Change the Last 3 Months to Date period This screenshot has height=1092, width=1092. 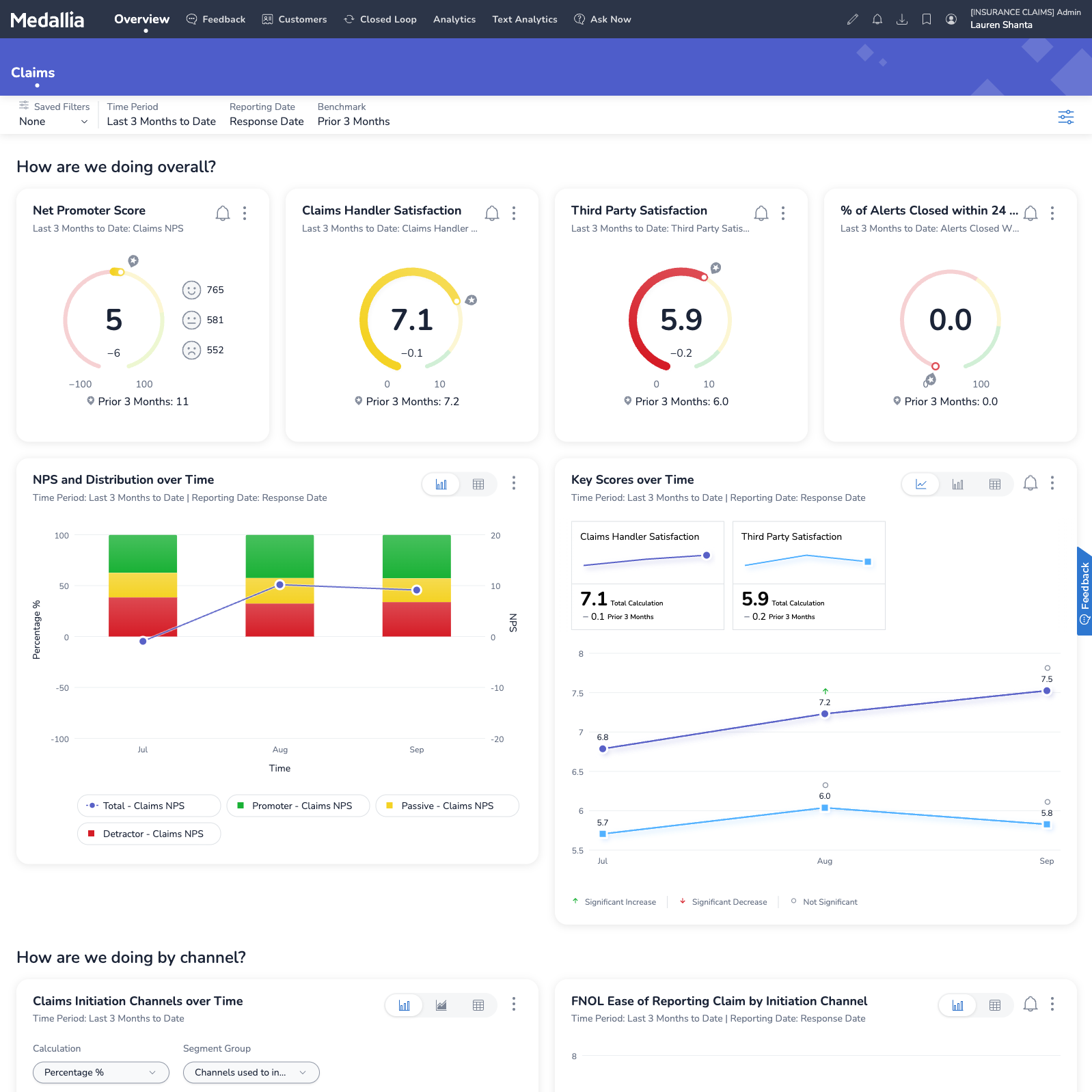[x=161, y=122]
